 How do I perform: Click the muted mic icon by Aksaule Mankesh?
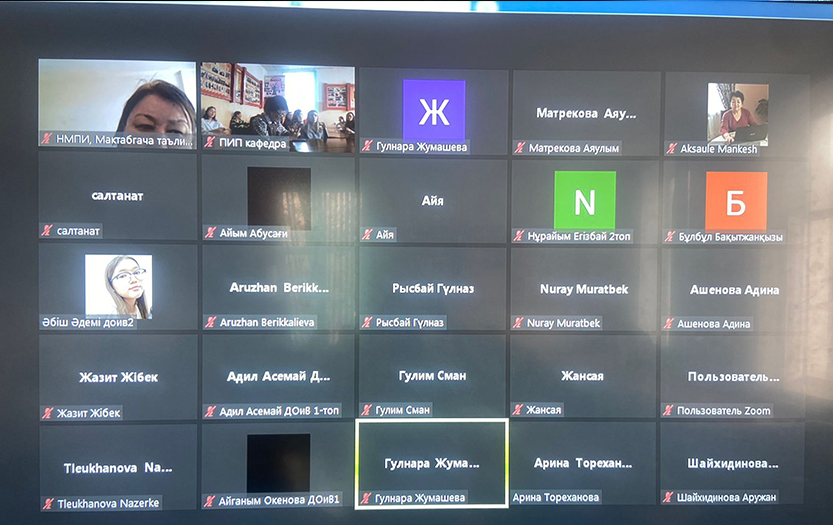[671, 148]
